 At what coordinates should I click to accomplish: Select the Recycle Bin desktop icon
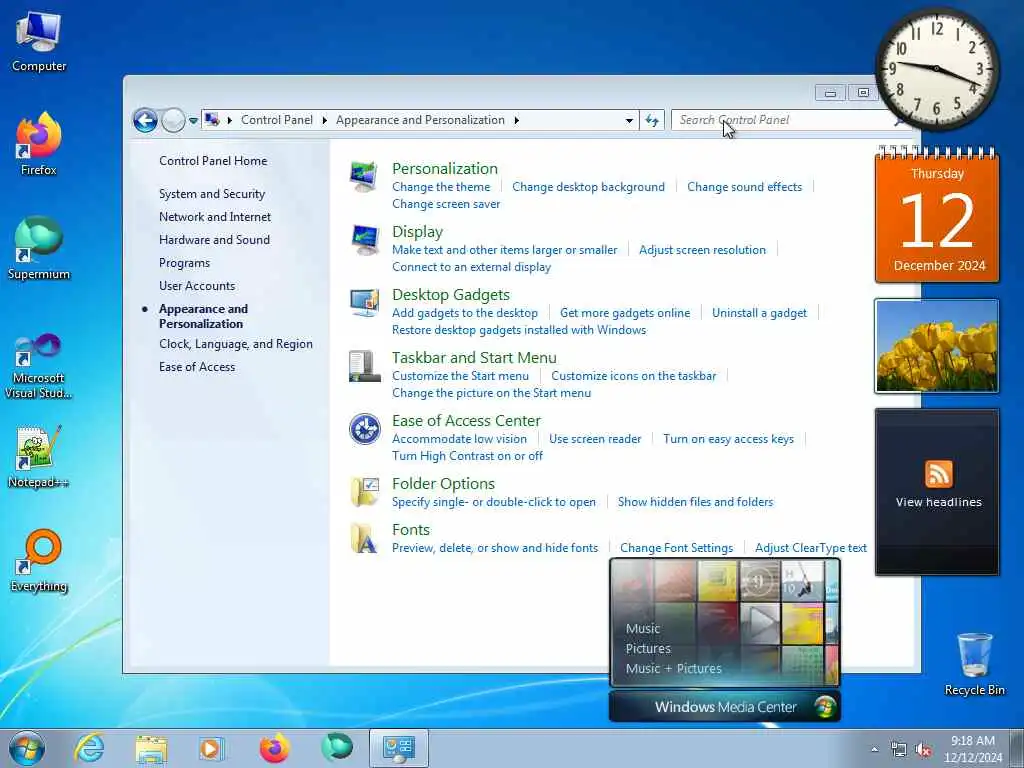point(974,664)
